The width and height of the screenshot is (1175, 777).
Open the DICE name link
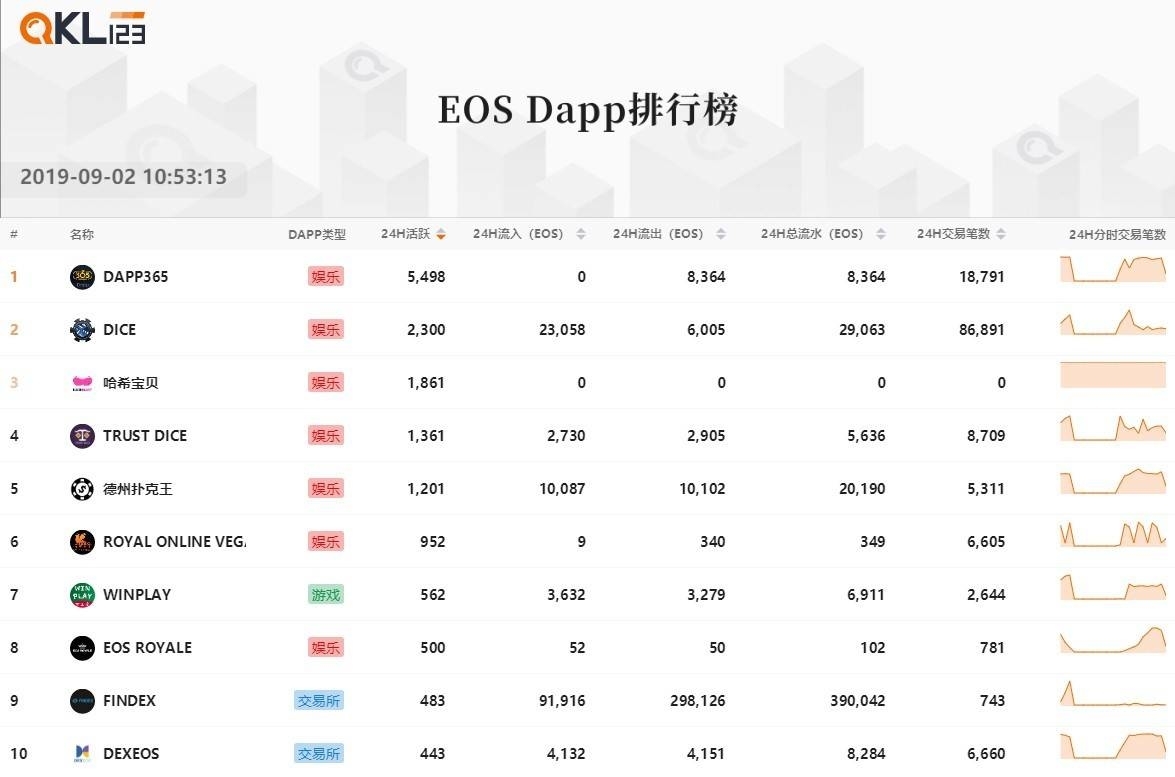(x=120, y=330)
